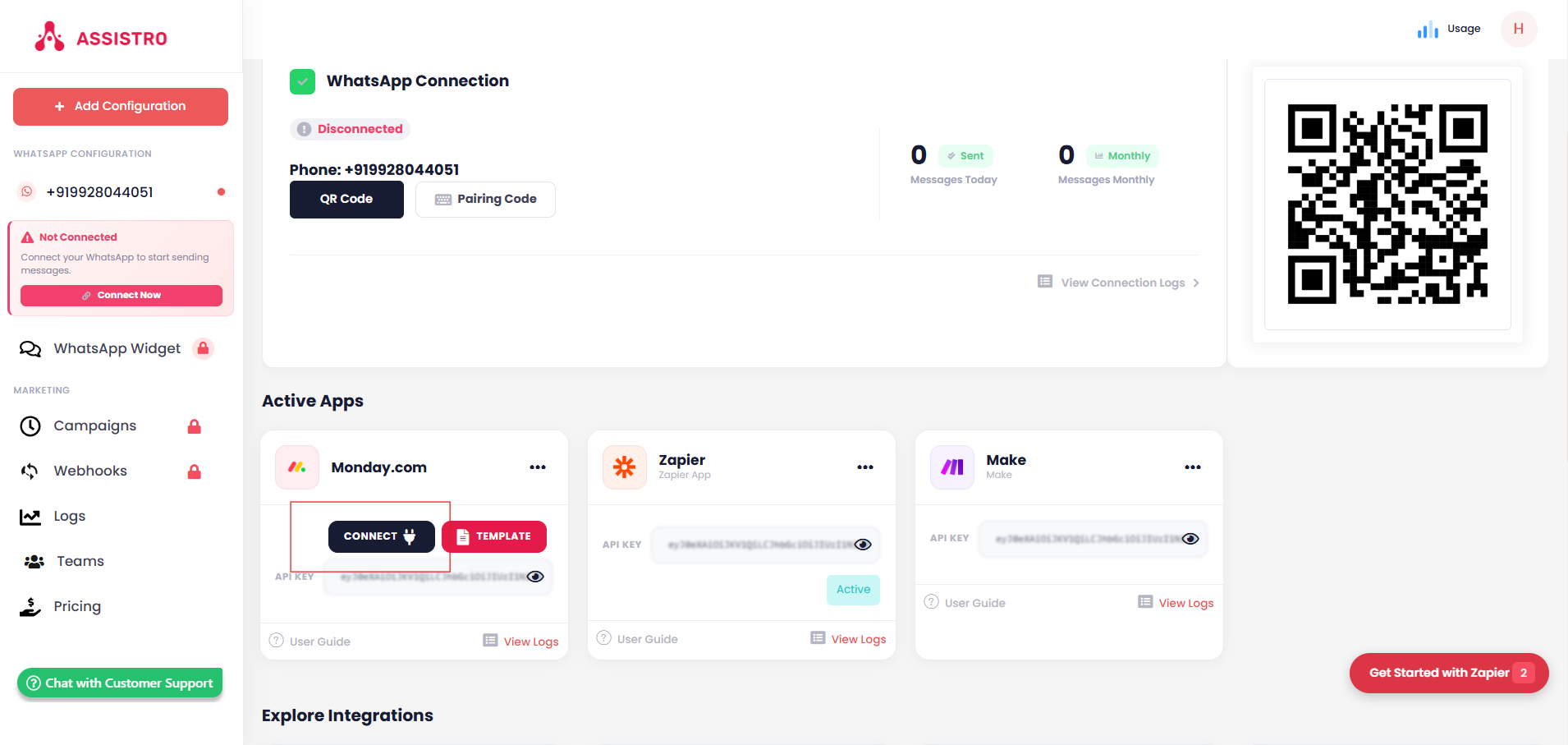Viewport: 1568px width, 745px height.
Task: Click the WhatsApp Widget chat icon
Action: [30, 349]
